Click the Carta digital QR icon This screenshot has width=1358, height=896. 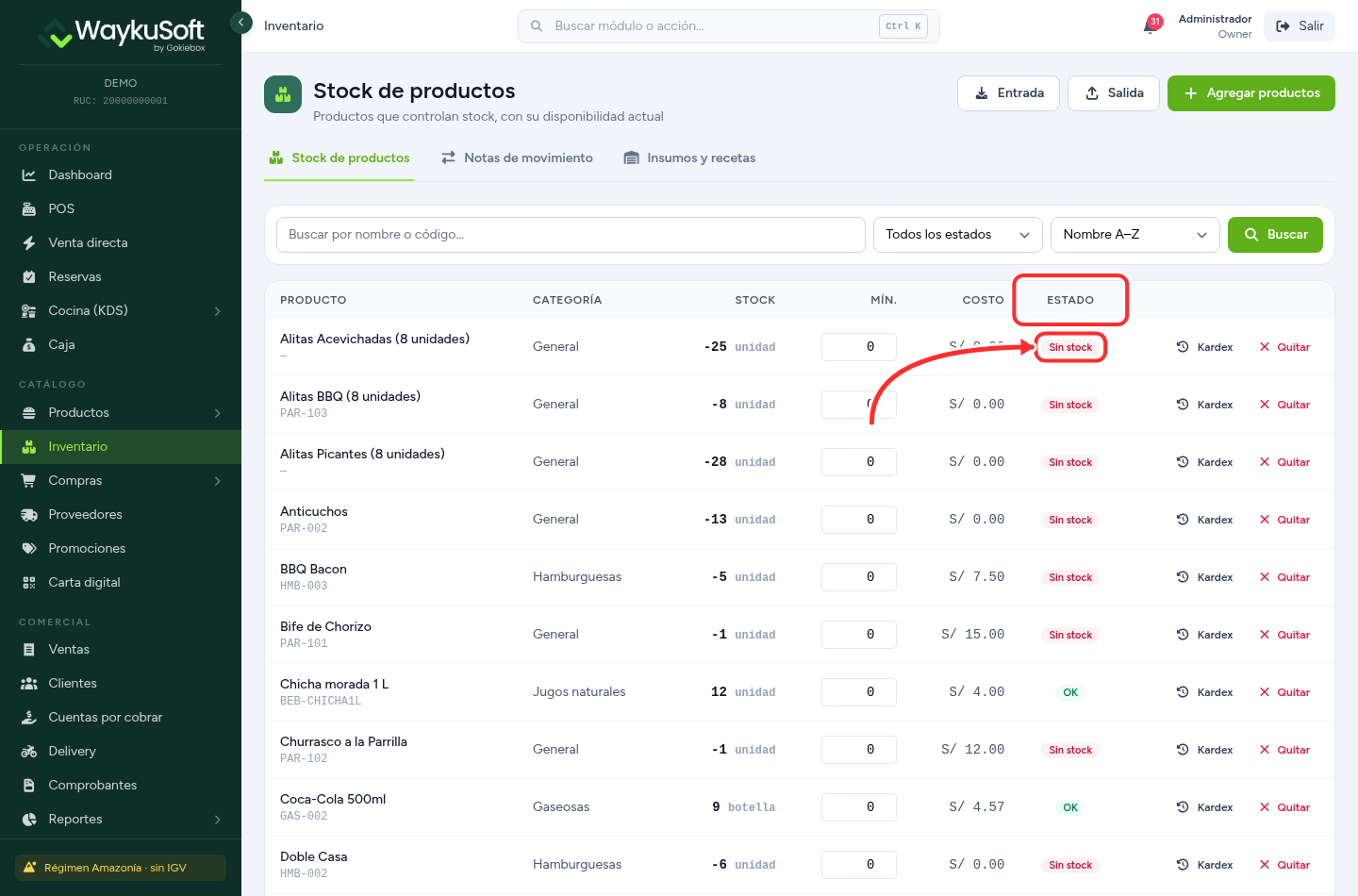[x=29, y=583]
